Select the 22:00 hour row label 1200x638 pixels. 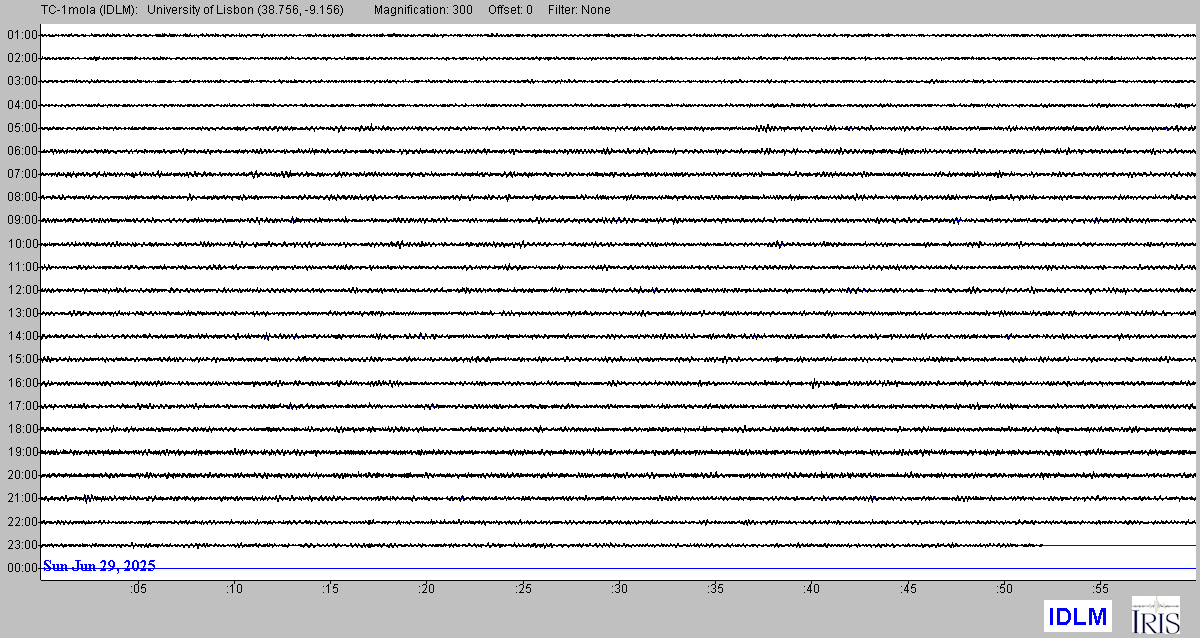click(22, 522)
